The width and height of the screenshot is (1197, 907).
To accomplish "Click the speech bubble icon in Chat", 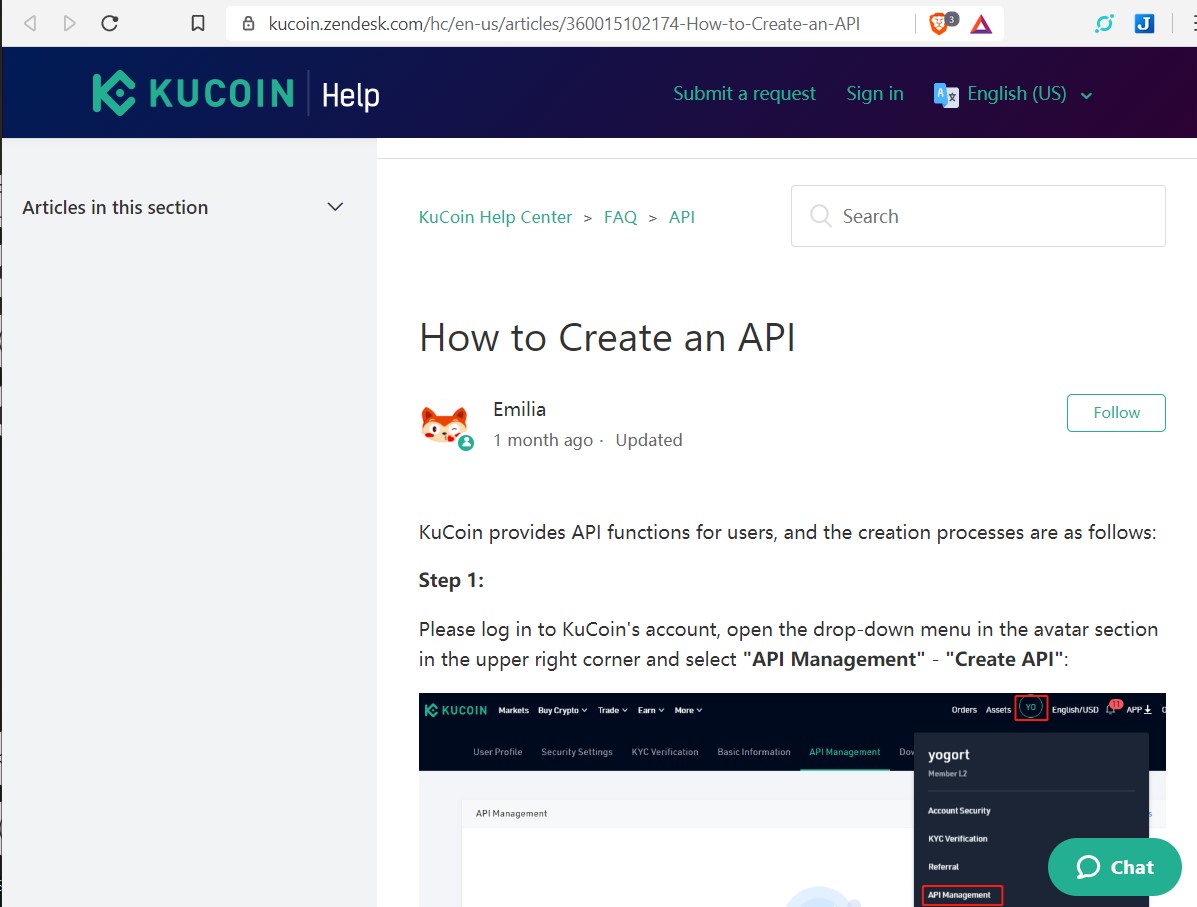I will (1088, 867).
